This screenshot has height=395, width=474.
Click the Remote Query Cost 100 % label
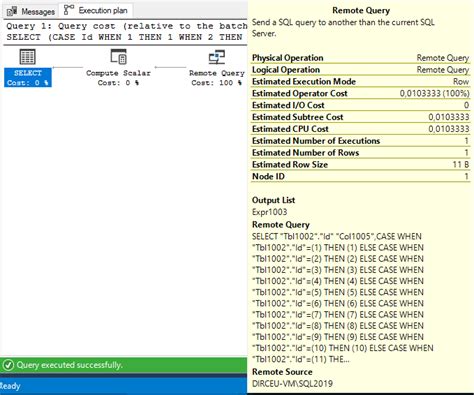(x=217, y=78)
